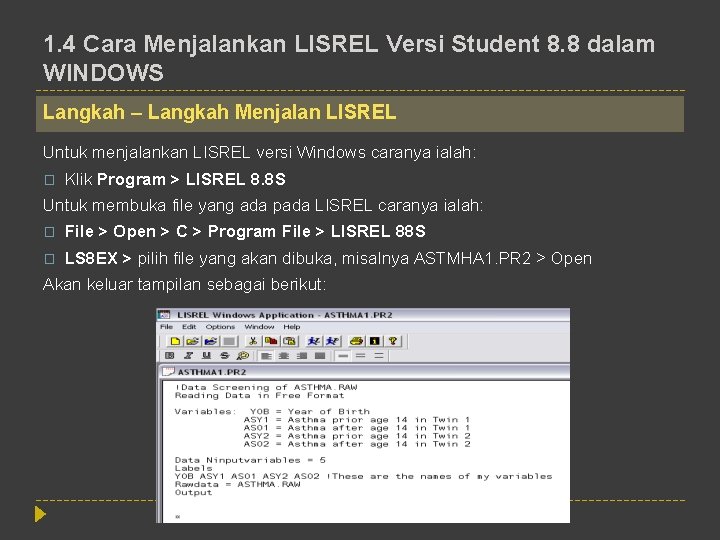The width and height of the screenshot is (720, 540).
Task: Click the Run LISREL running-man icon
Action: pyautogui.click(x=313, y=341)
